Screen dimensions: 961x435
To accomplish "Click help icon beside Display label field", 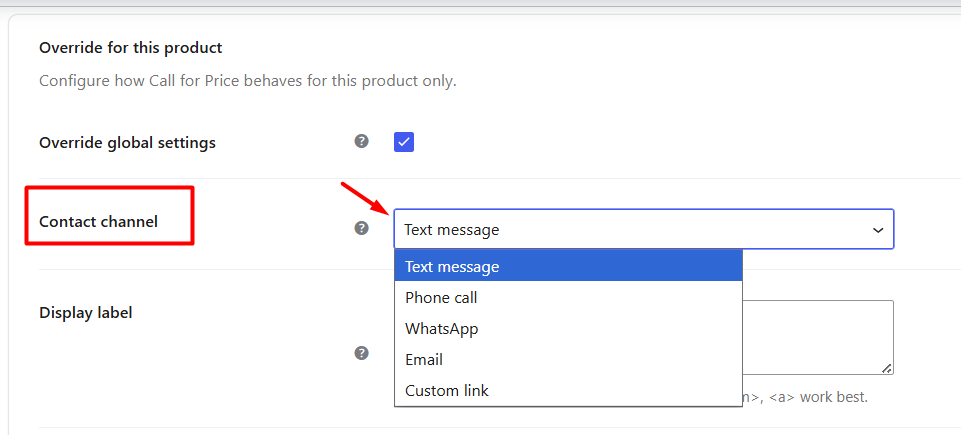I will tap(362, 353).
